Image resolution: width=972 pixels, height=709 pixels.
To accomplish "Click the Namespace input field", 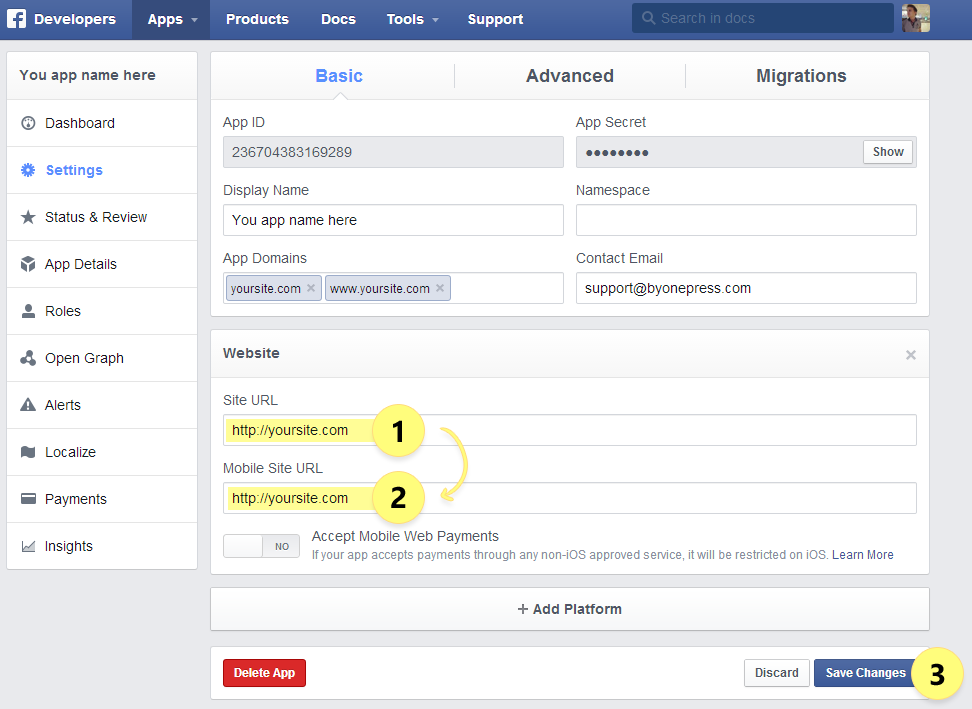I will [x=746, y=220].
